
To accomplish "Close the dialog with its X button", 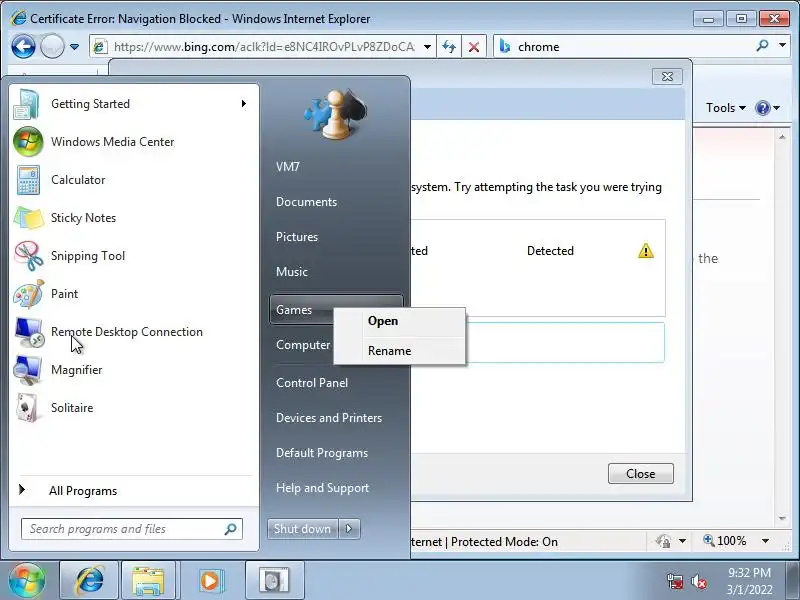I will [x=667, y=77].
